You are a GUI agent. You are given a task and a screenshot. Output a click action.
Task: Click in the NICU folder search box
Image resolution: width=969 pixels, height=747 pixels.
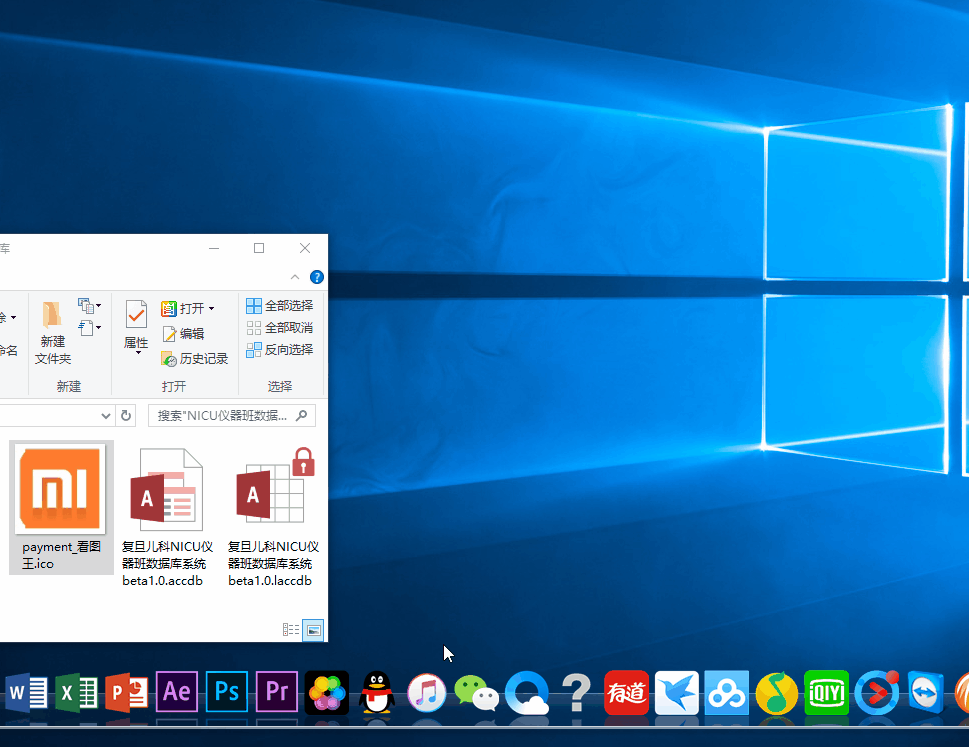(223, 415)
